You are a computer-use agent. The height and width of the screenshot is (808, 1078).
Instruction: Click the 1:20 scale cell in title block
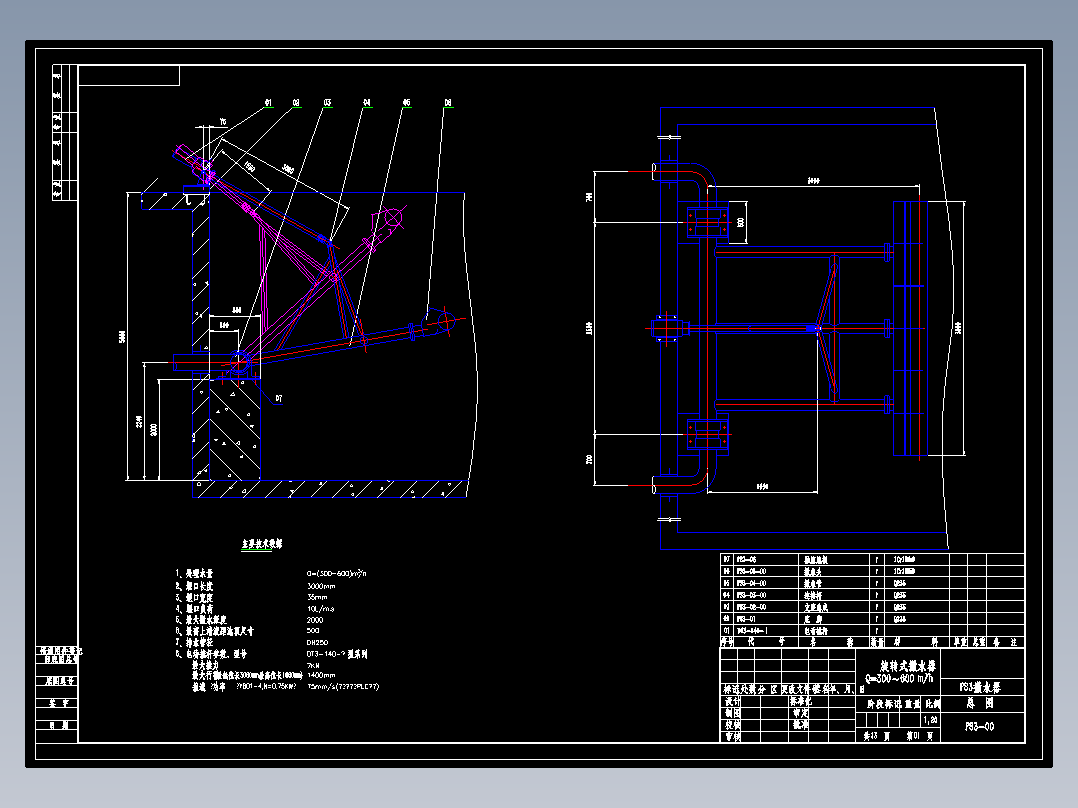930,720
